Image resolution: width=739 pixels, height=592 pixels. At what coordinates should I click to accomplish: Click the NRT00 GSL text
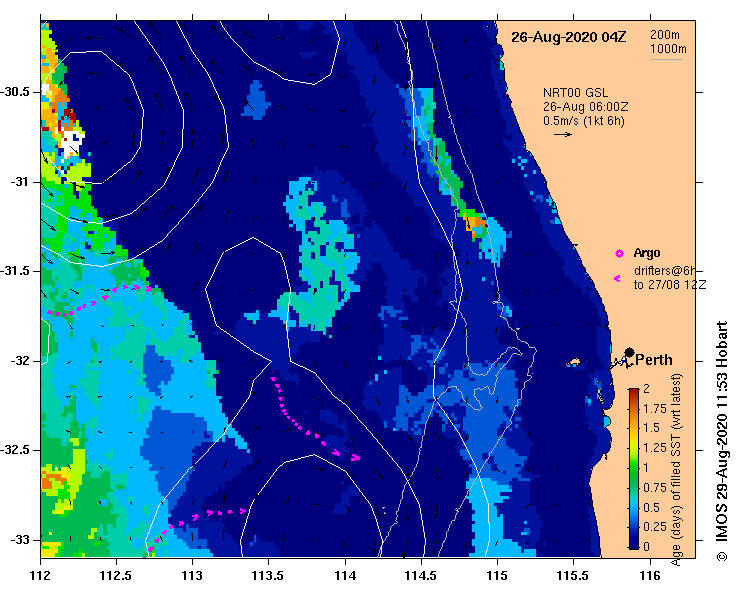click(575, 93)
